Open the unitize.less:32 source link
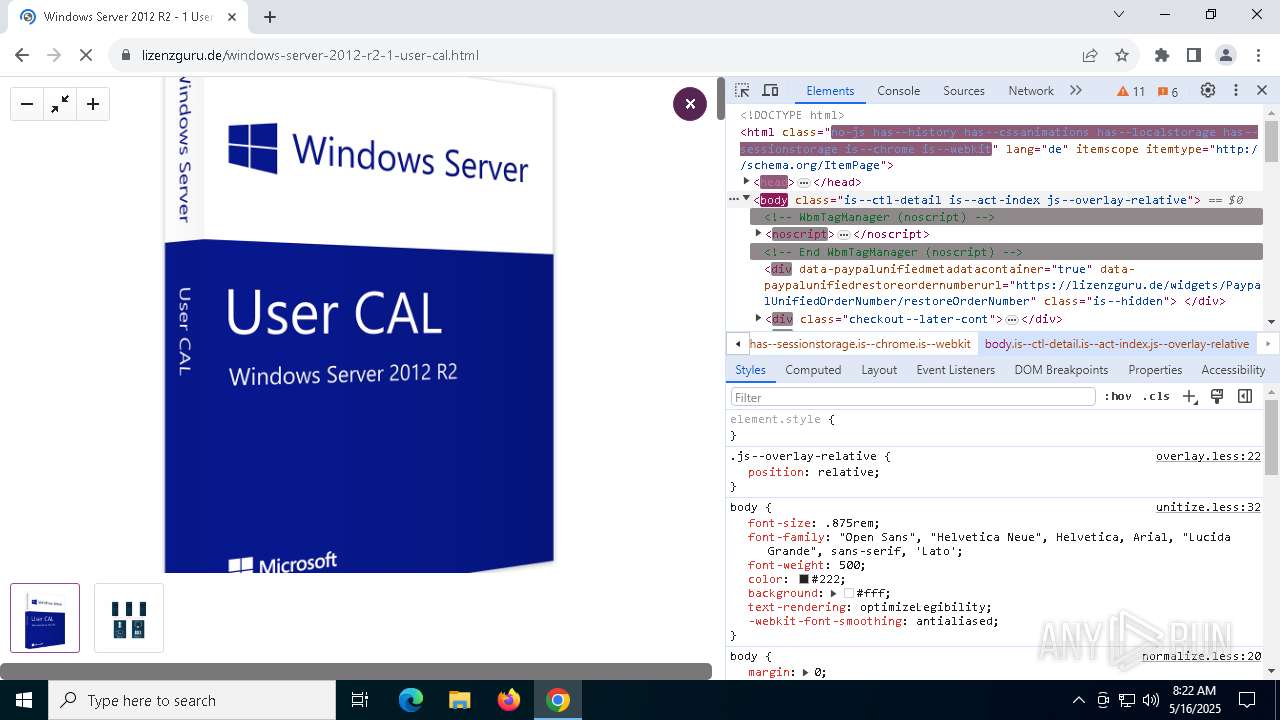This screenshot has width=1280, height=720. 1208,507
